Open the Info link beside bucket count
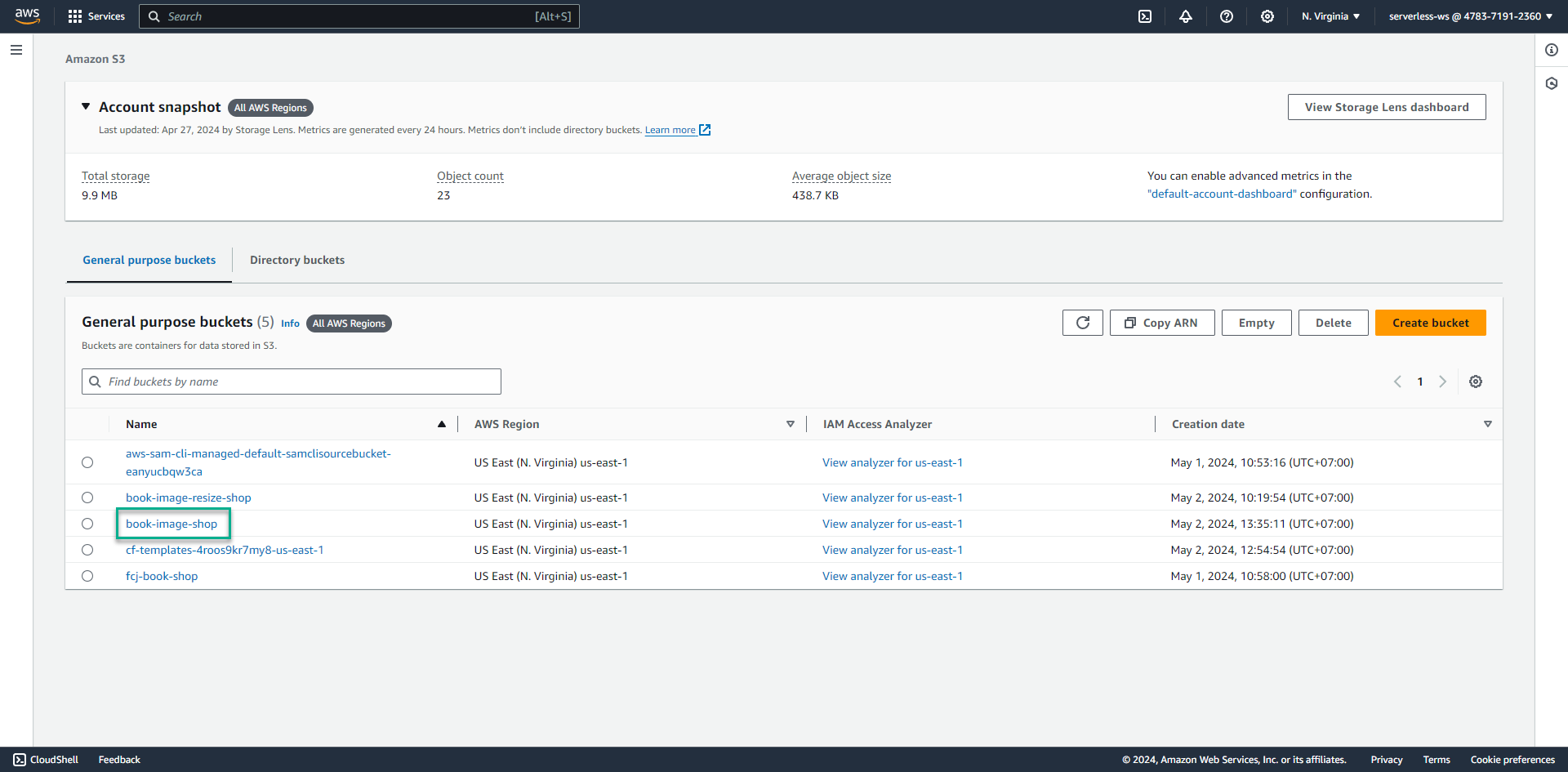This screenshot has width=1568, height=772. pos(290,324)
